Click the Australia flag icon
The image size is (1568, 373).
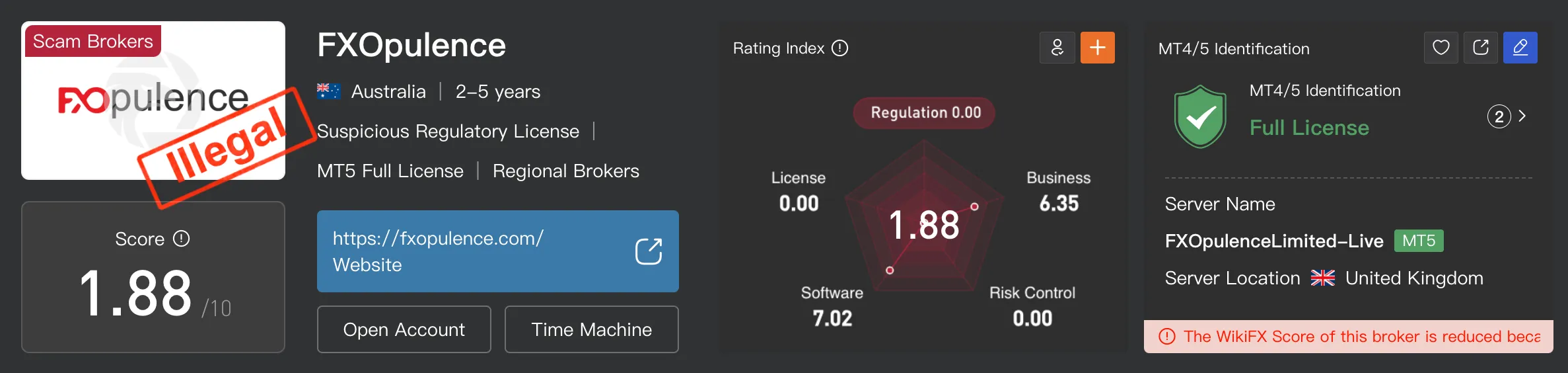(x=328, y=91)
